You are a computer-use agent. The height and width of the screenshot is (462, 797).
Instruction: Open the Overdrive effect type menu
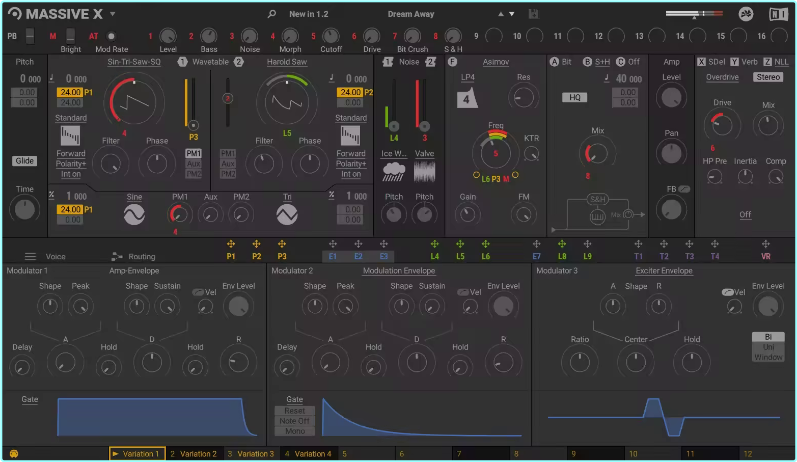722,77
